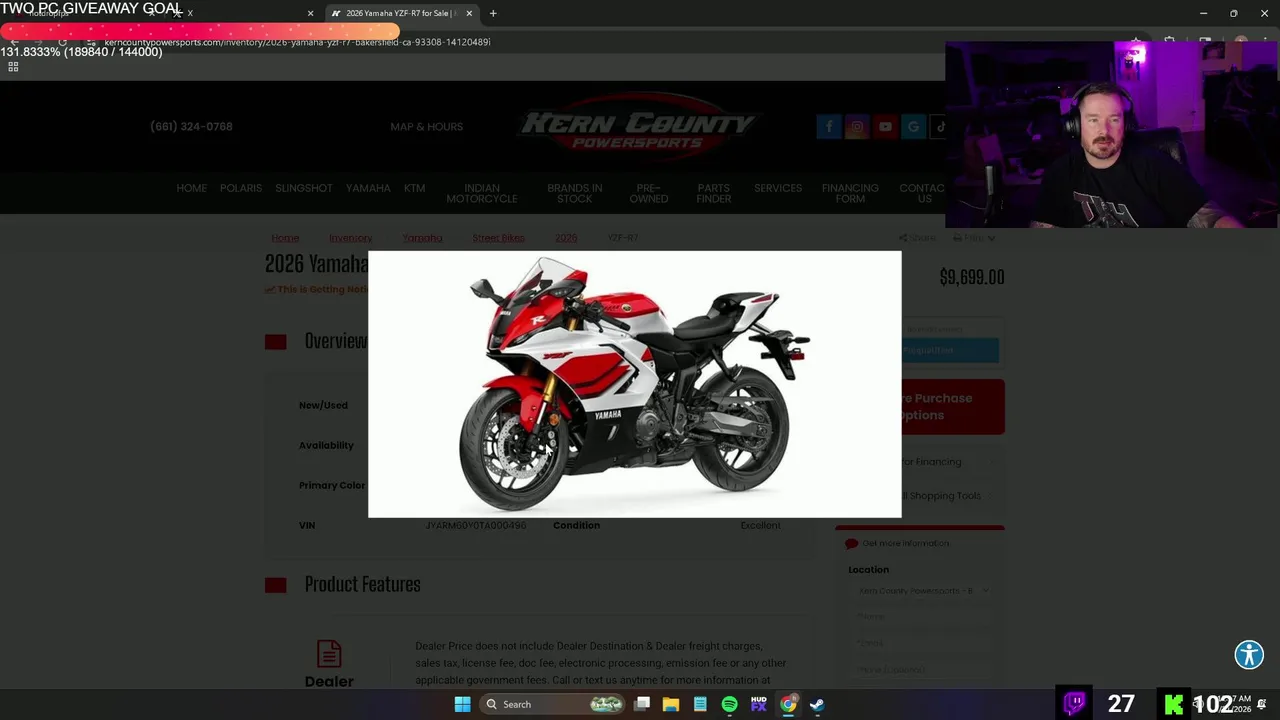This screenshot has width=1280, height=720.
Task: Open the YAMAHA menu item
Action: pyautogui.click(x=368, y=188)
